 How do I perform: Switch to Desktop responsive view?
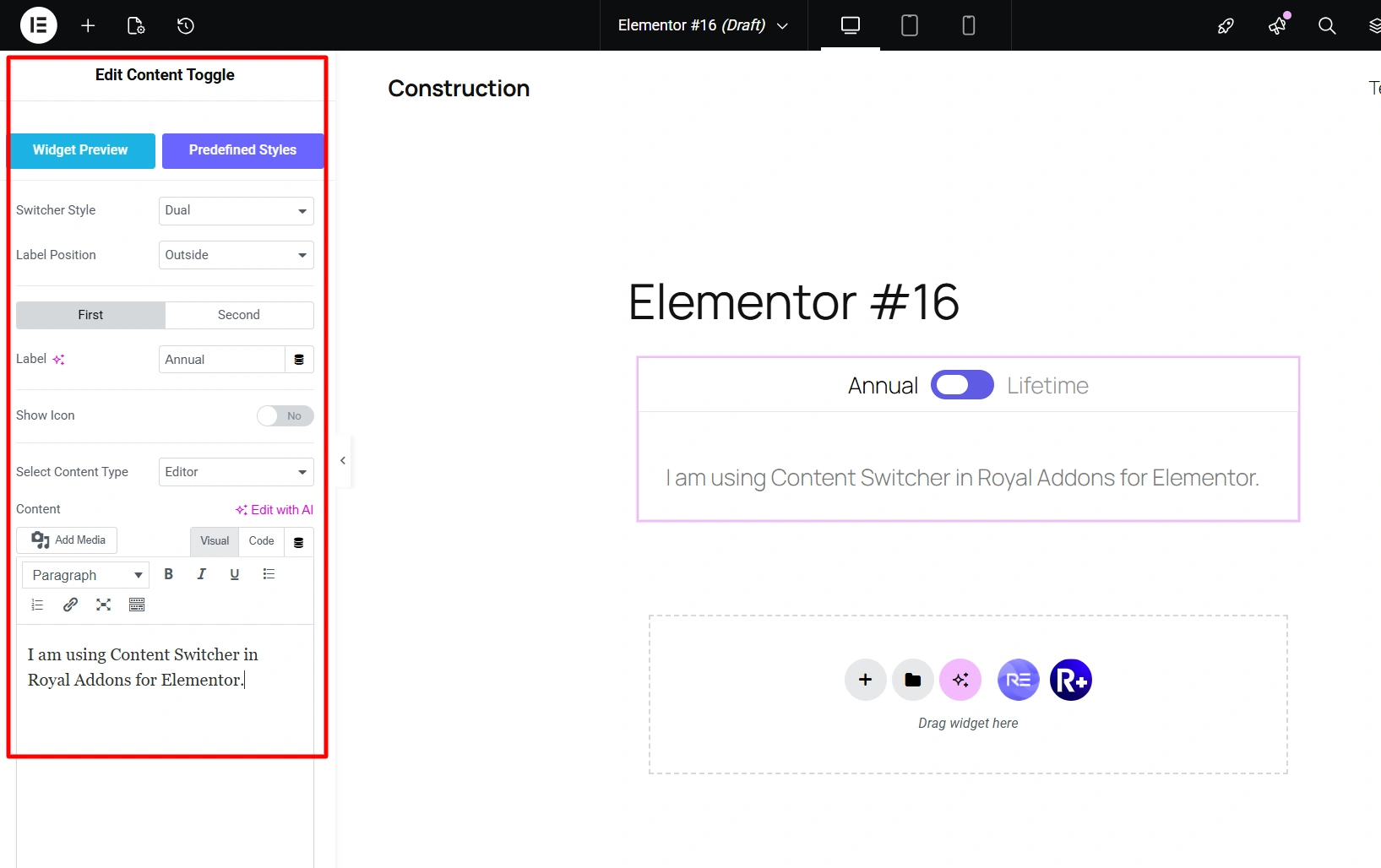[851, 25]
